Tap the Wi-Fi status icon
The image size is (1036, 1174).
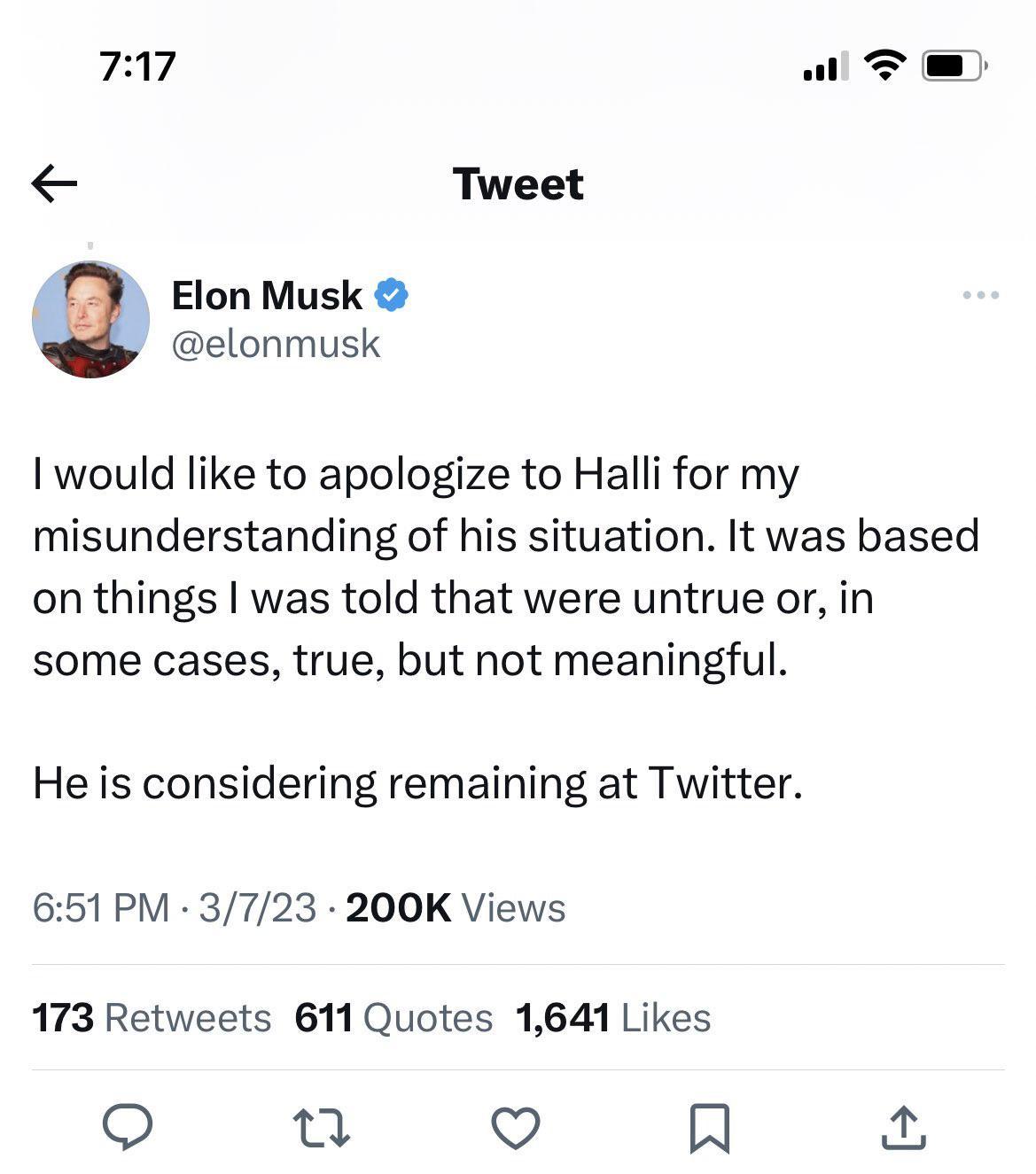click(x=884, y=65)
